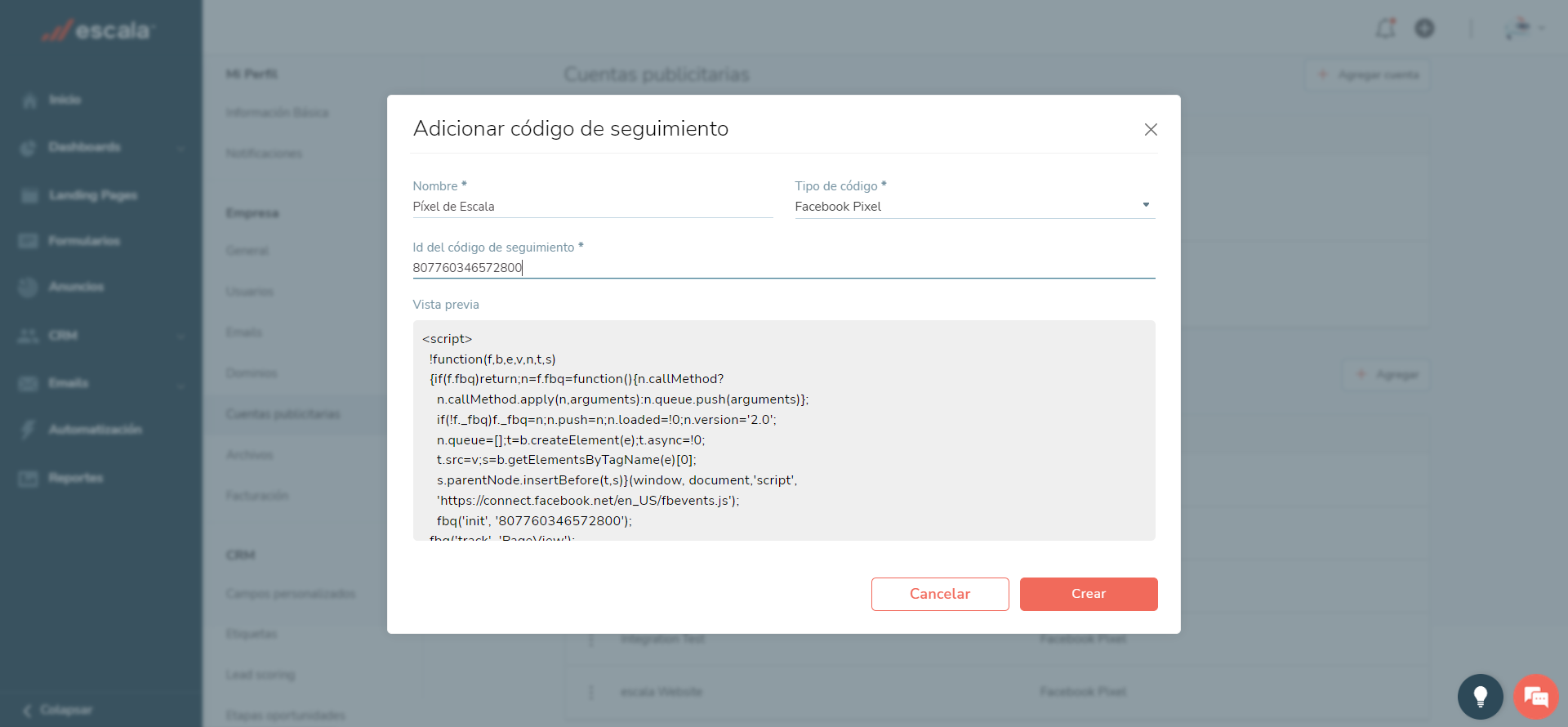Click the Cancelar button
The image size is (1568, 727).
(x=940, y=594)
